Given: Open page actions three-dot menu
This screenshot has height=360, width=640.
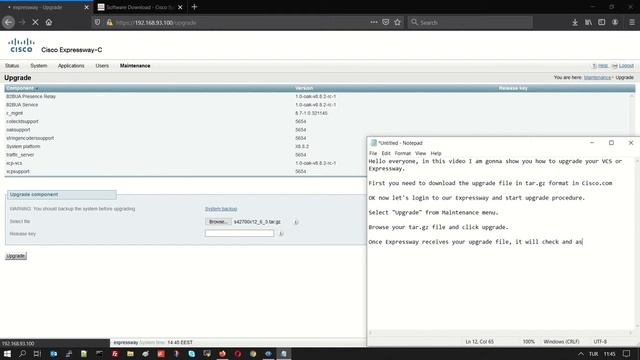Looking at the screenshot, I should tap(374, 22).
